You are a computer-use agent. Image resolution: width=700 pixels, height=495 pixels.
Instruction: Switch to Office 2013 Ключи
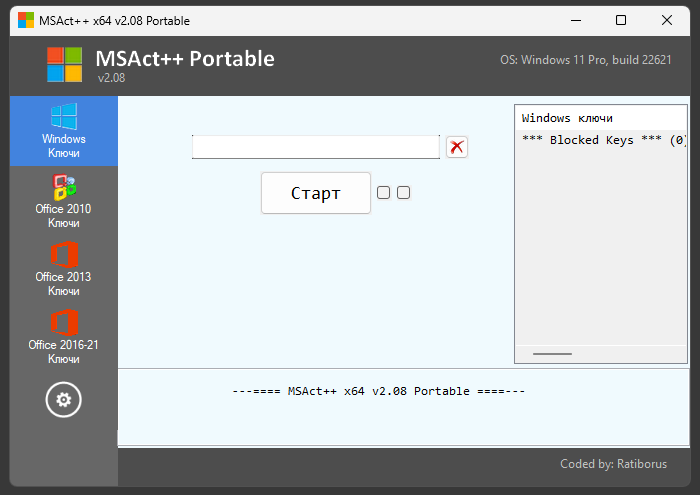click(x=64, y=268)
